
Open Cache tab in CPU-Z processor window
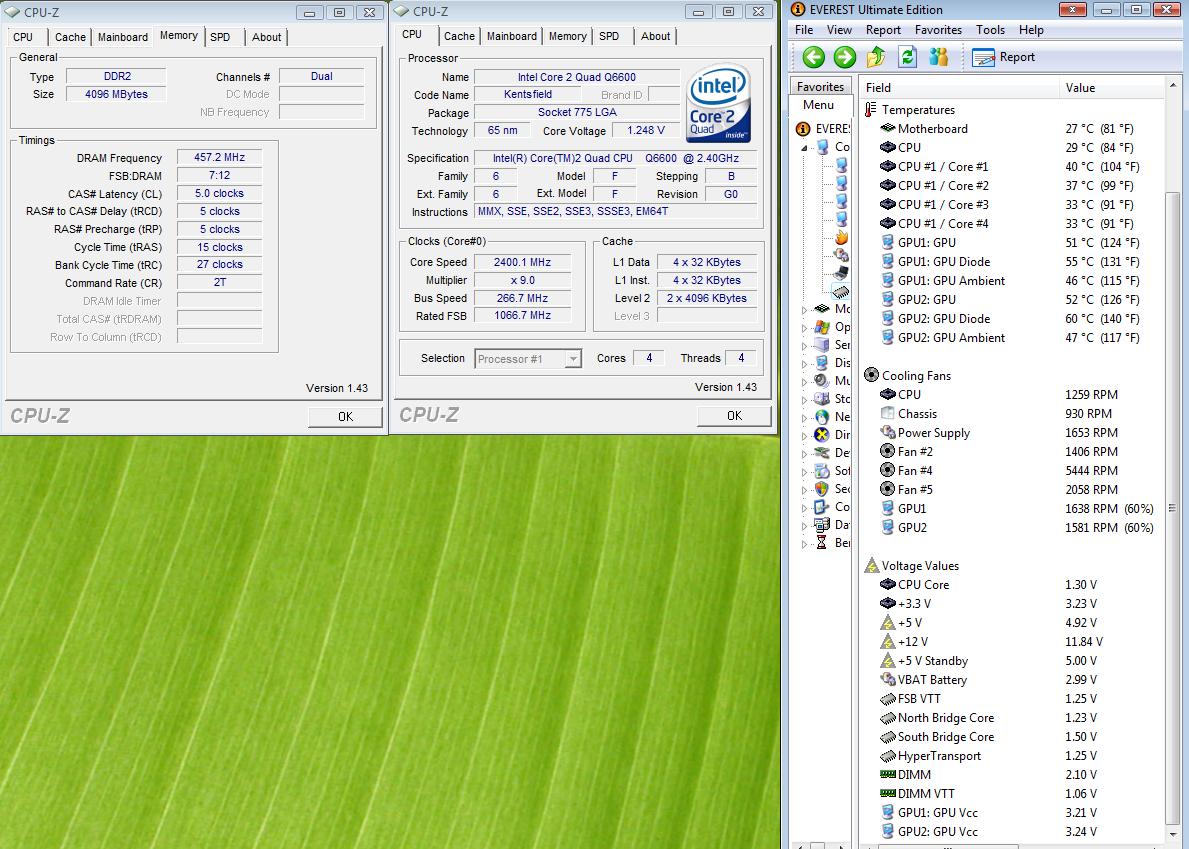point(459,36)
